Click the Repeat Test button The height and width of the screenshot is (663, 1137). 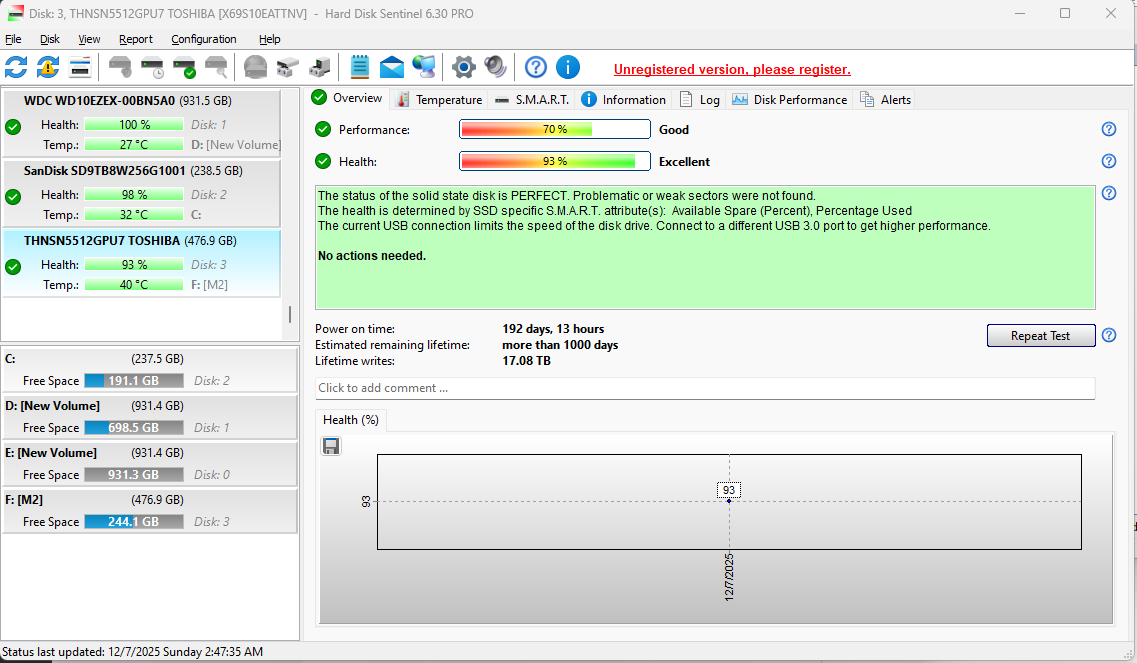click(1040, 336)
